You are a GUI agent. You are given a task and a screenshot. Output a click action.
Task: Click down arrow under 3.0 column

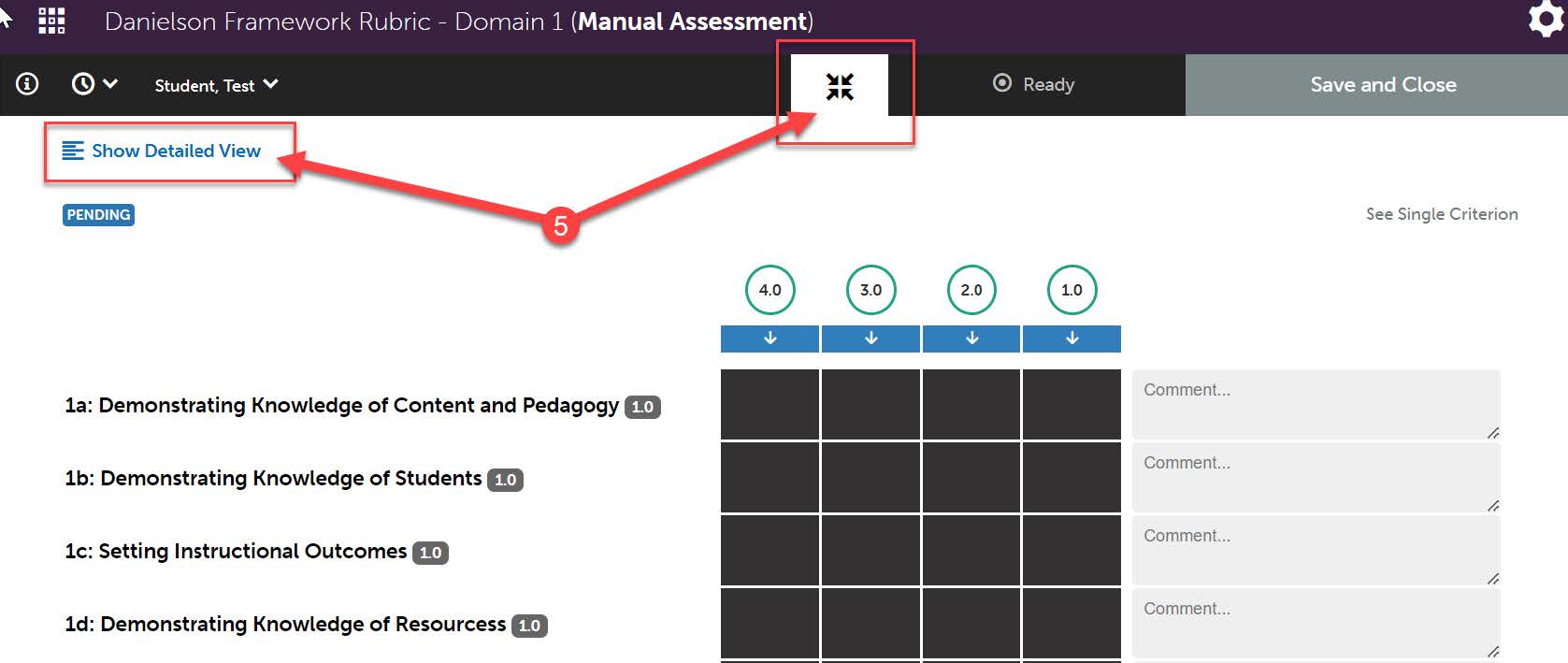(871, 339)
